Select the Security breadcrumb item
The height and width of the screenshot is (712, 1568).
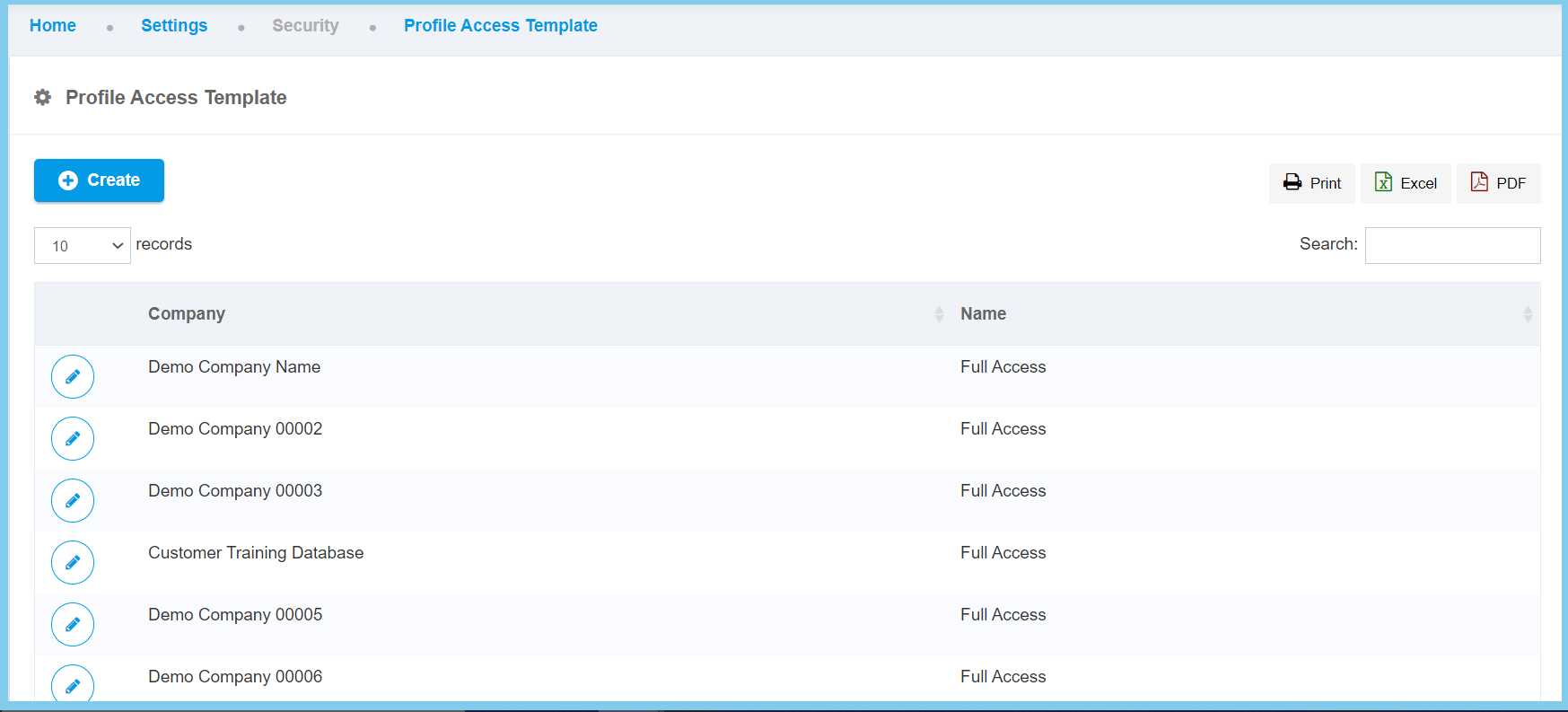point(305,26)
